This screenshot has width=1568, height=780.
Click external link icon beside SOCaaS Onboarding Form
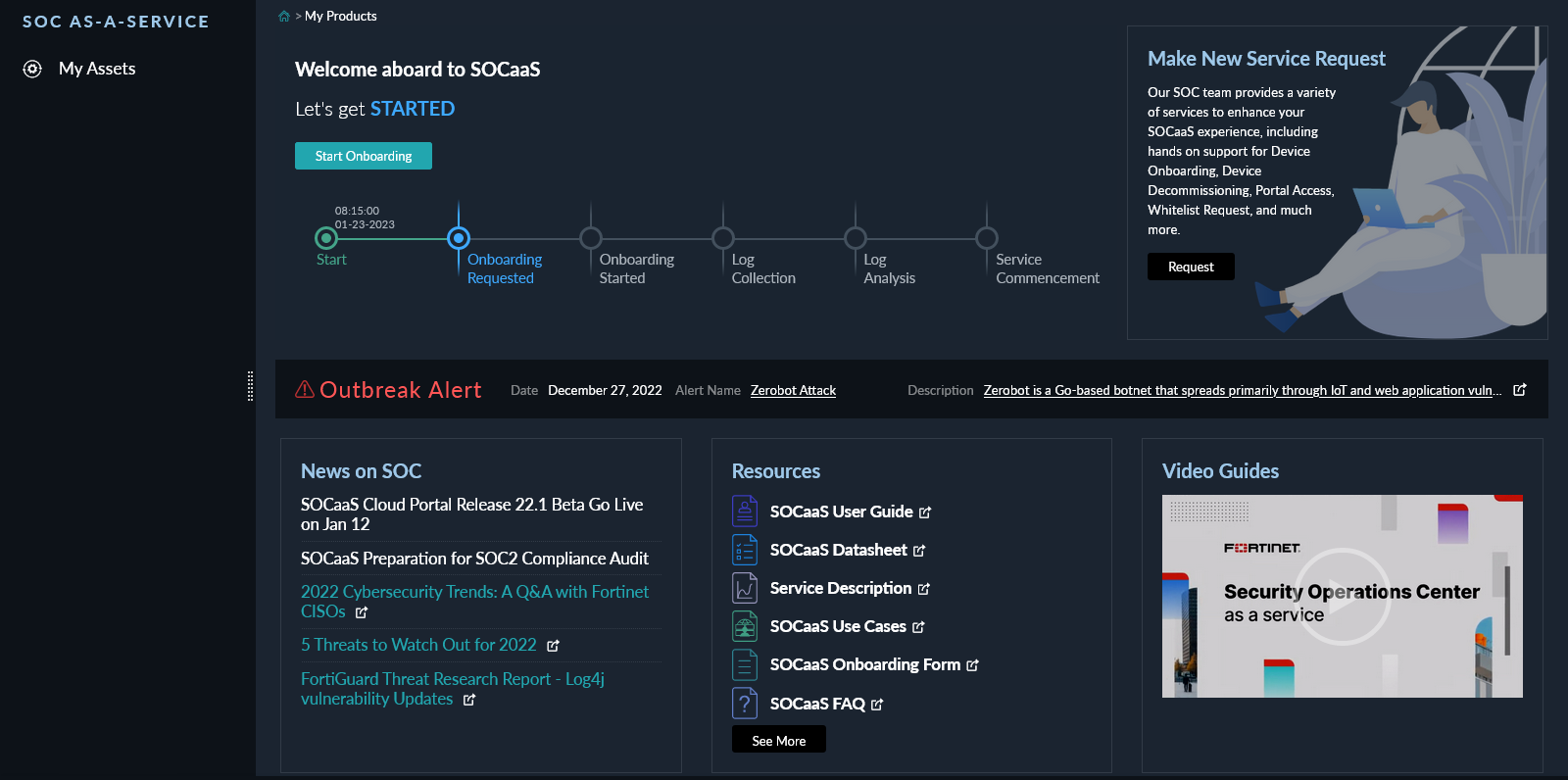972,665
